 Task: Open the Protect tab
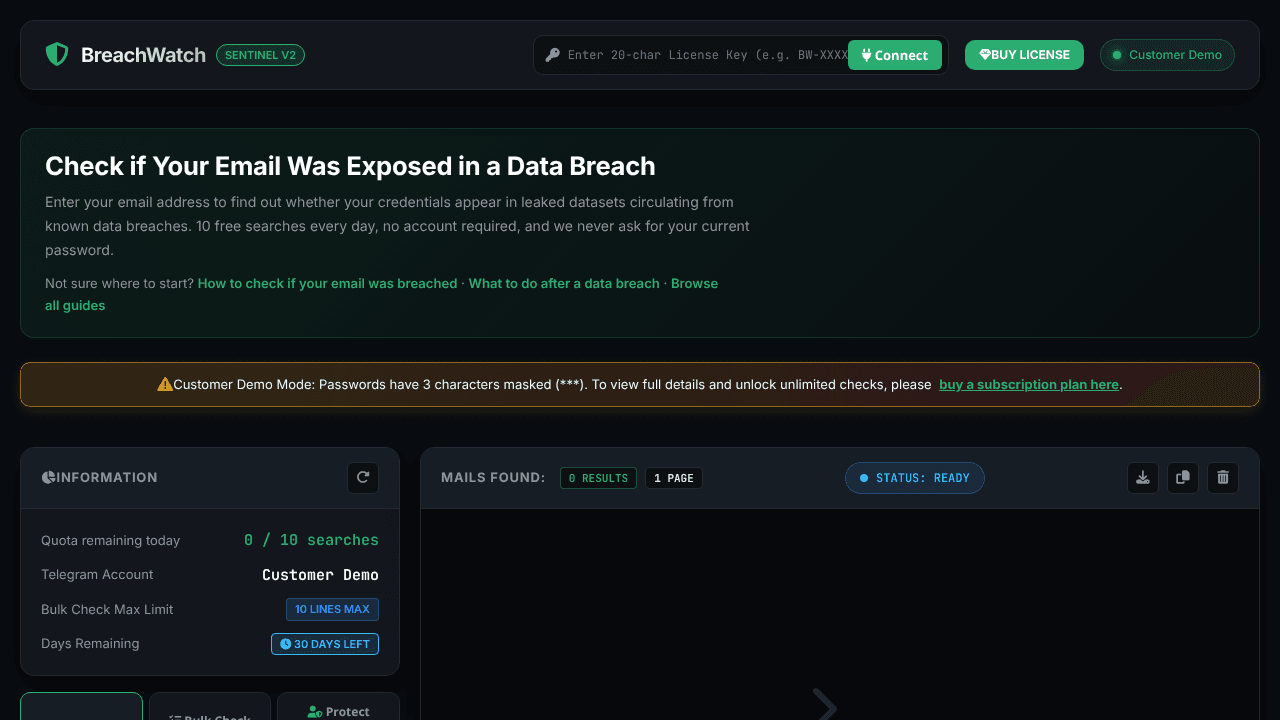coord(338,711)
